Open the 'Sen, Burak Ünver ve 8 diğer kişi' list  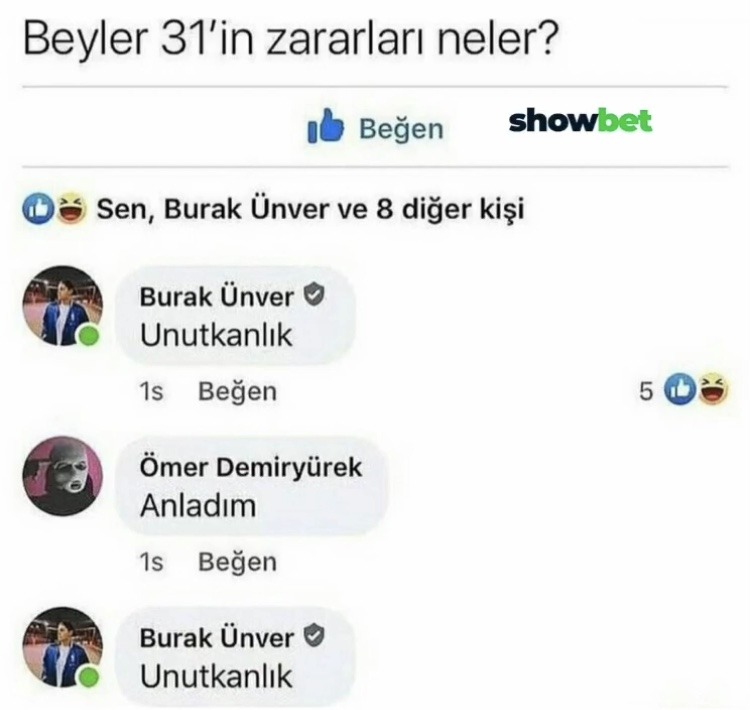310,209
